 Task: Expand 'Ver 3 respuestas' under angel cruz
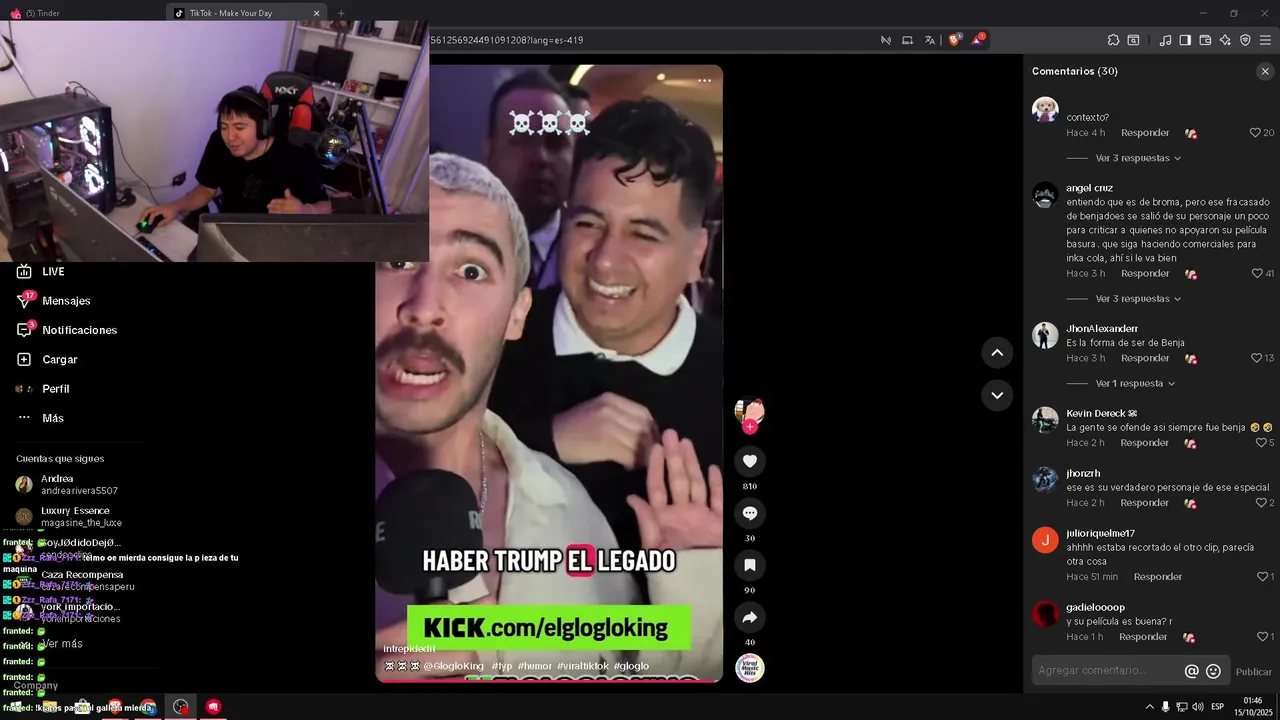coord(1138,298)
